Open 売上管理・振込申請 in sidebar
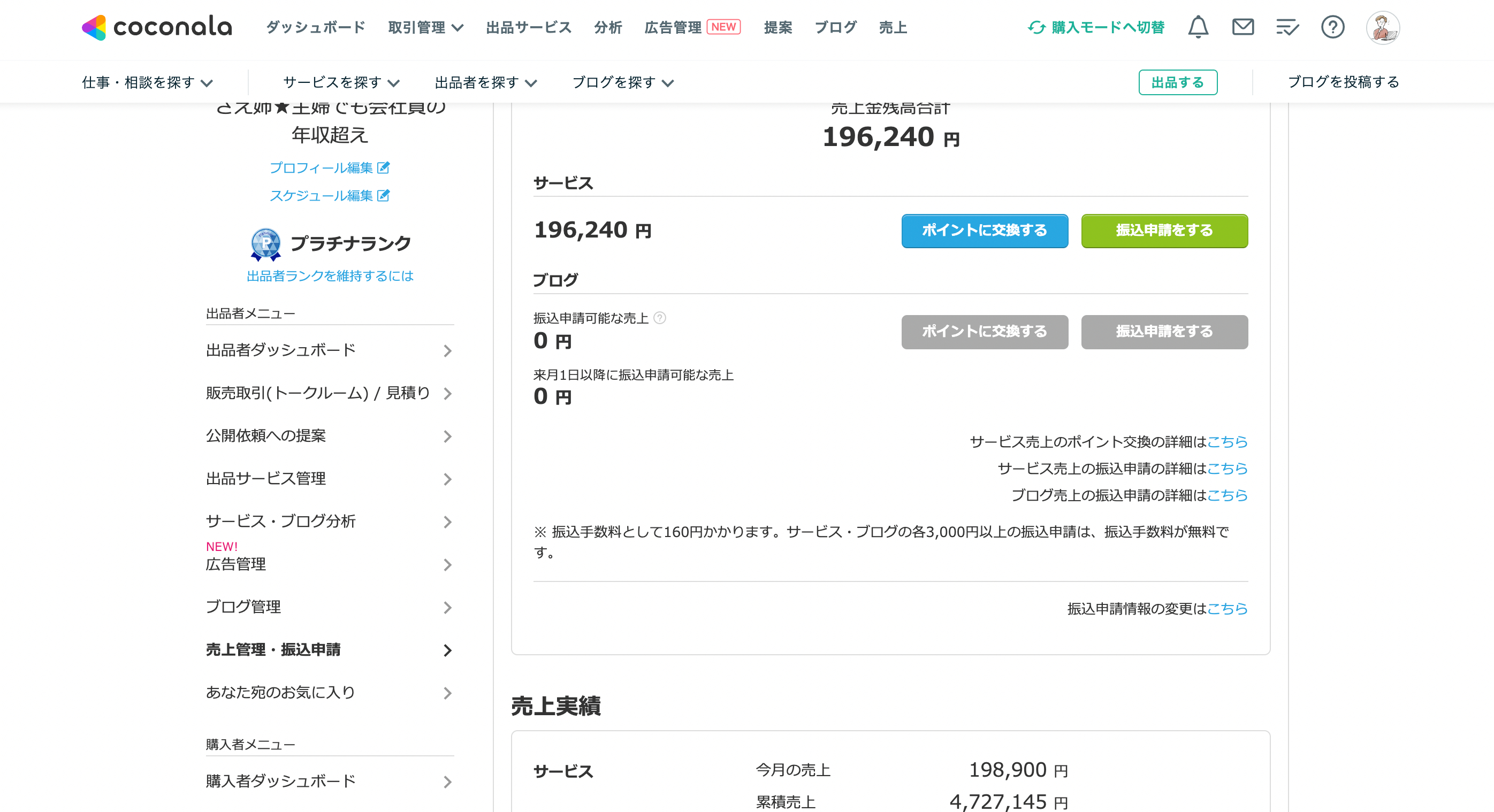The width and height of the screenshot is (1494, 812). pyautogui.click(x=330, y=650)
